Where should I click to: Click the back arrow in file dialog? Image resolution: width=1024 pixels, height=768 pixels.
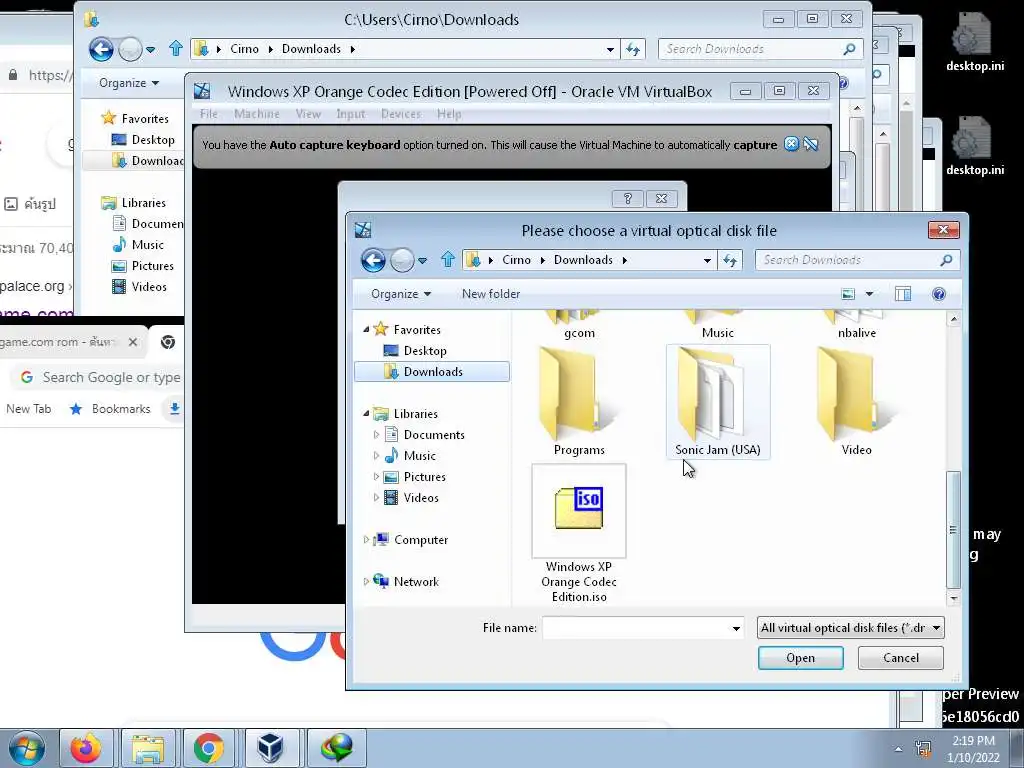pos(374,260)
